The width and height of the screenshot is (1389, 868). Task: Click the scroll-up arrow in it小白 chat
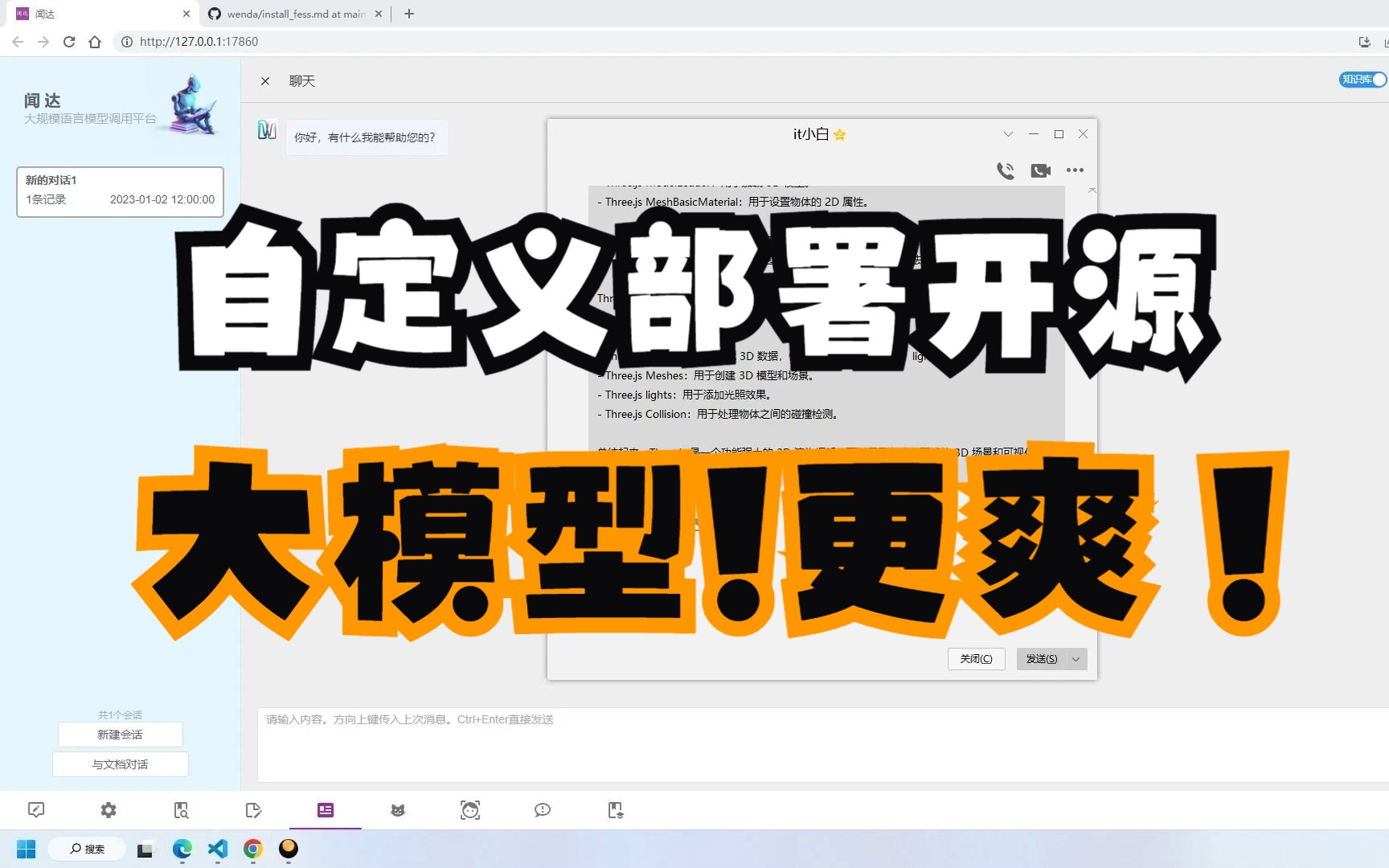(x=1092, y=190)
